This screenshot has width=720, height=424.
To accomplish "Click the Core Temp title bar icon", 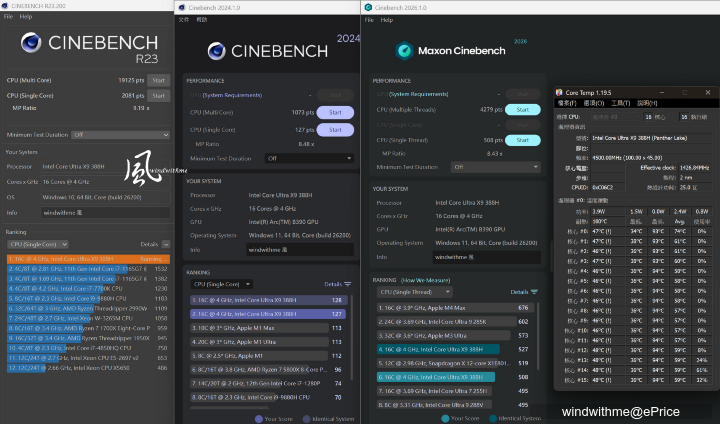I will click(559, 92).
